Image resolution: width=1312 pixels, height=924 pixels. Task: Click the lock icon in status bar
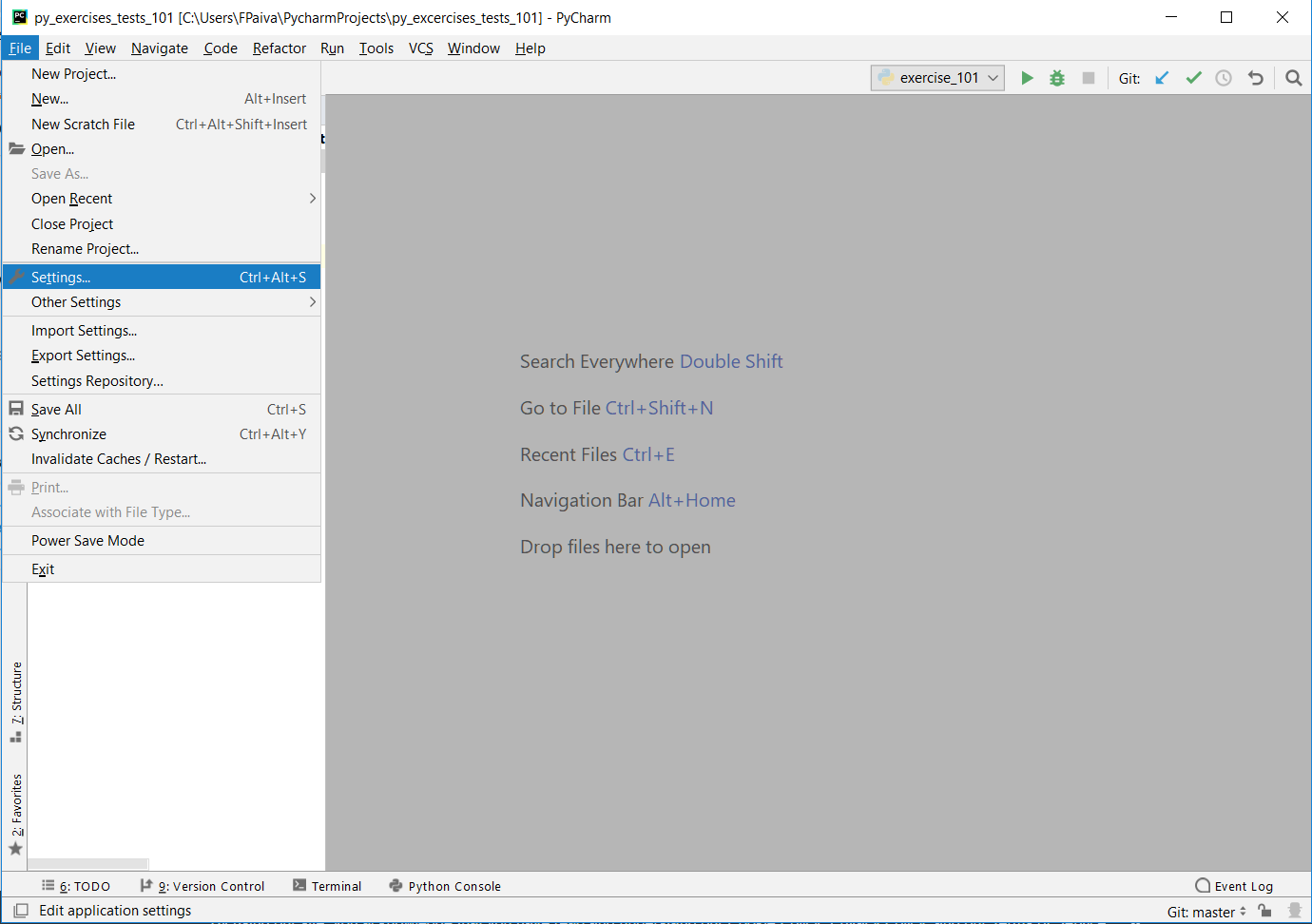click(x=1264, y=911)
